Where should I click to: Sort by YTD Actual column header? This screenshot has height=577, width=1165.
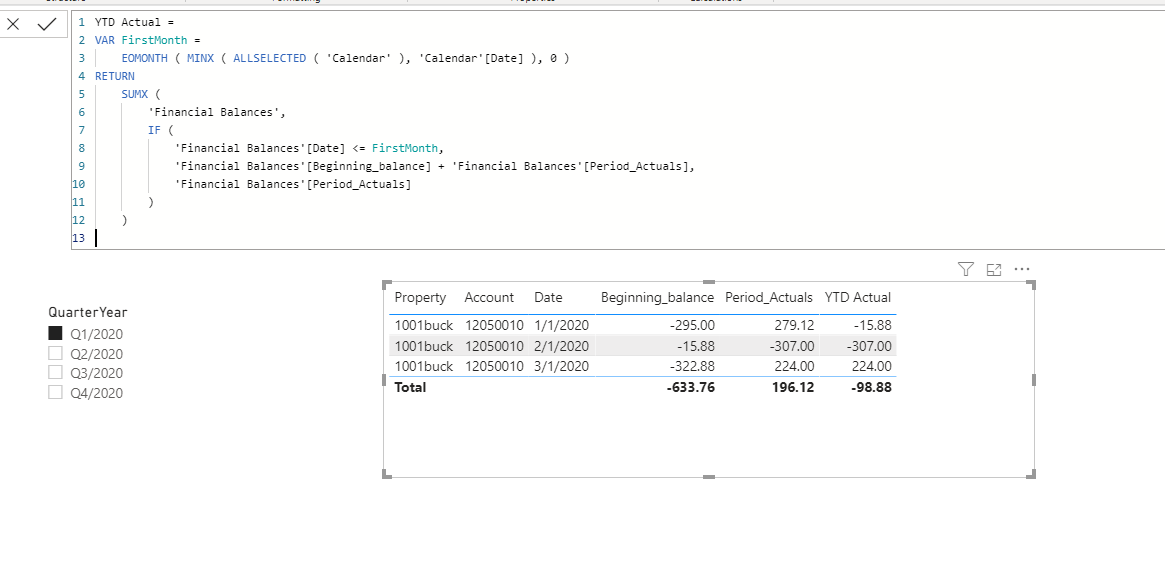pyautogui.click(x=857, y=298)
